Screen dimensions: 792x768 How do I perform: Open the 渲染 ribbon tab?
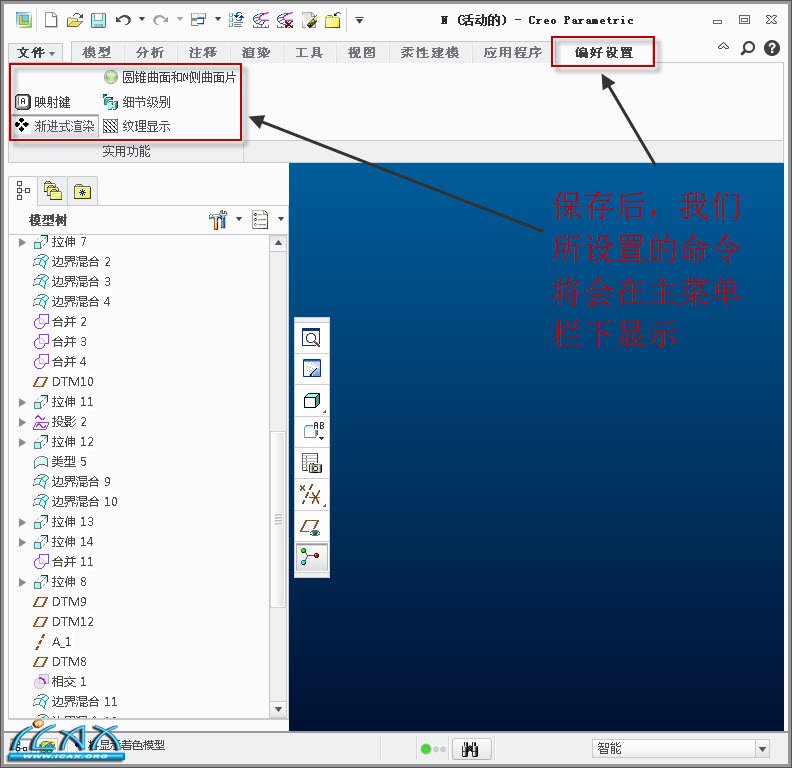pyautogui.click(x=256, y=53)
